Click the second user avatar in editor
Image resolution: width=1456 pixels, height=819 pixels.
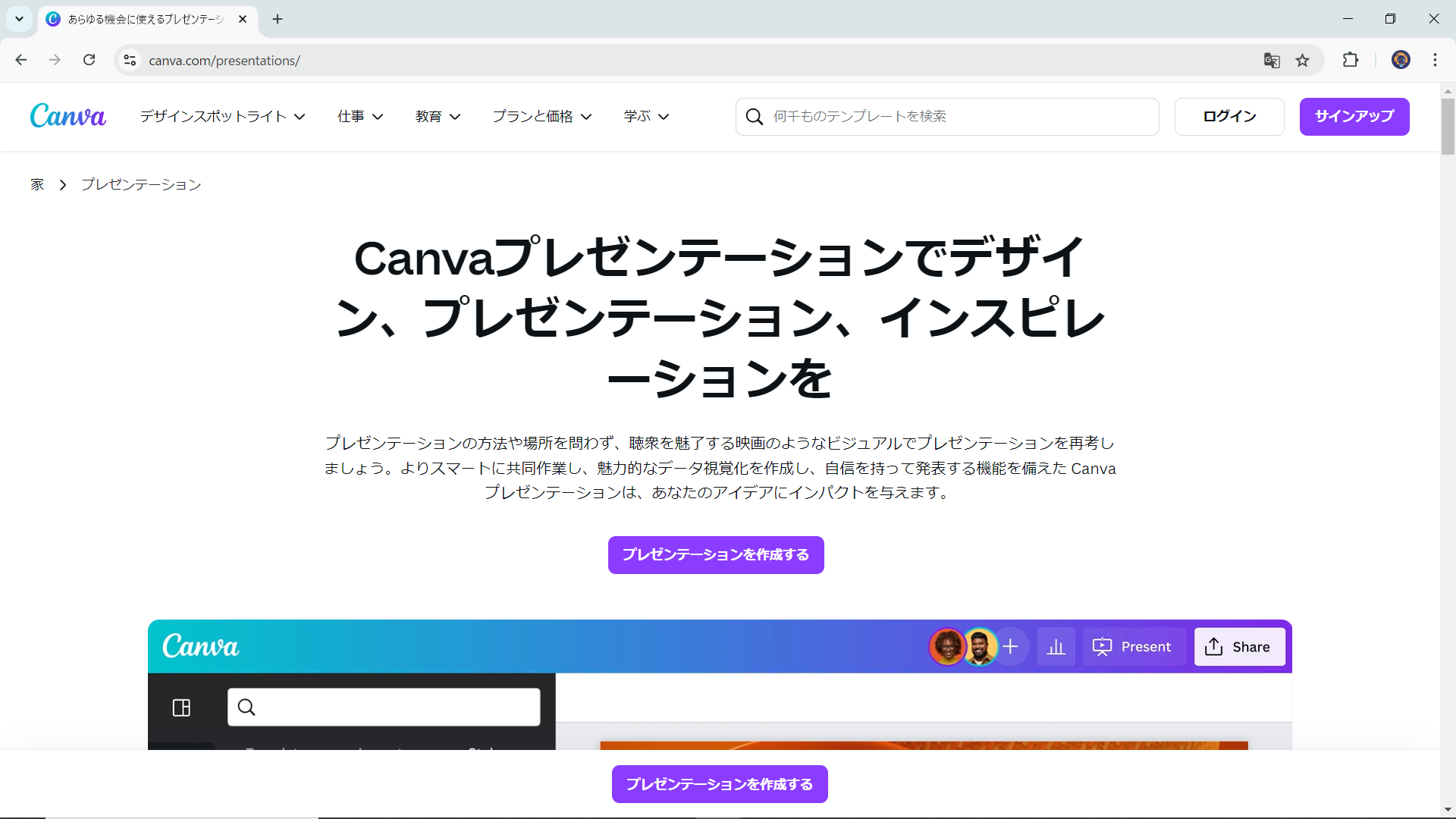[977, 646]
